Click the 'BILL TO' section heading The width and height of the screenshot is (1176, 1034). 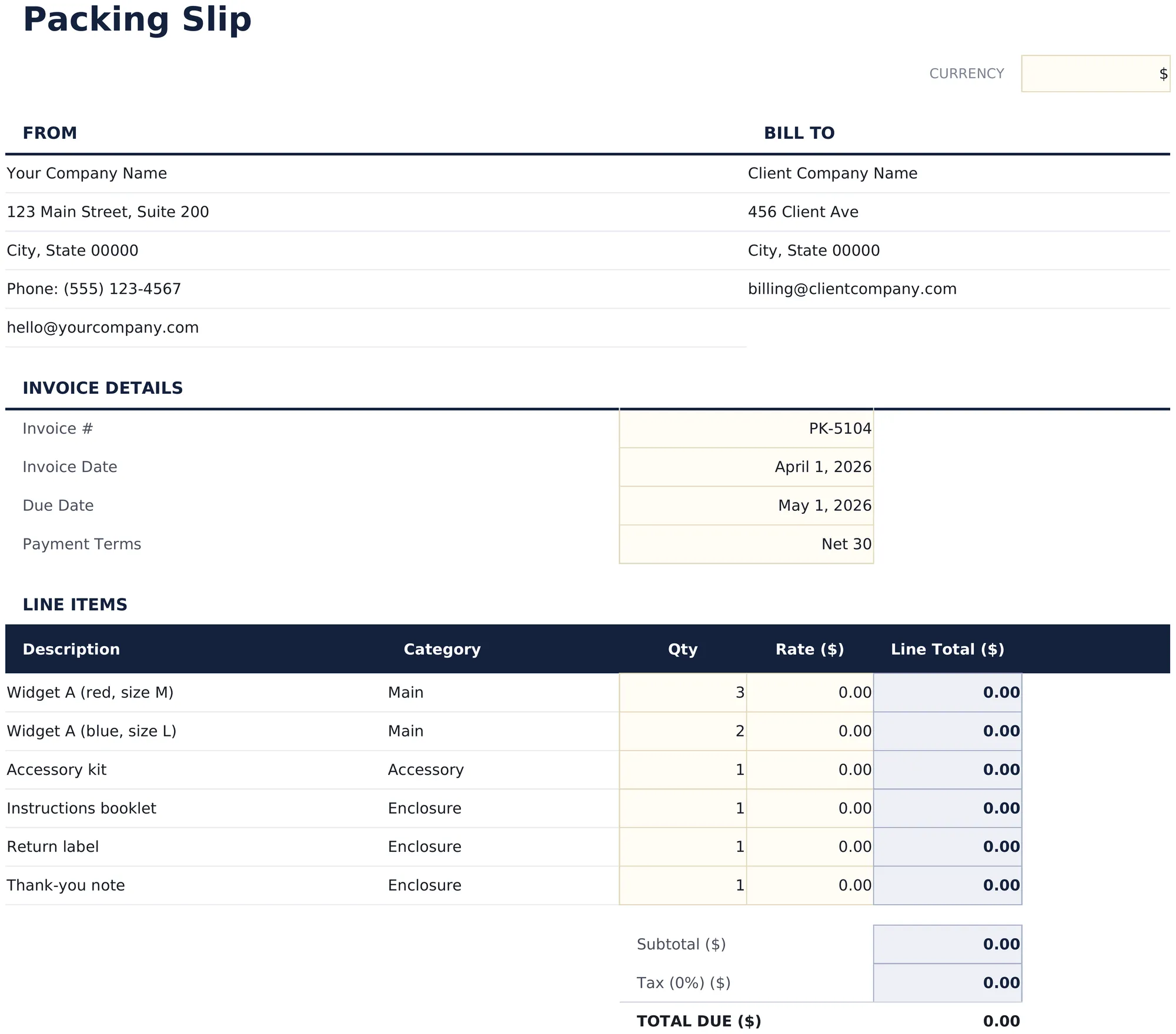[x=799, y=133]
